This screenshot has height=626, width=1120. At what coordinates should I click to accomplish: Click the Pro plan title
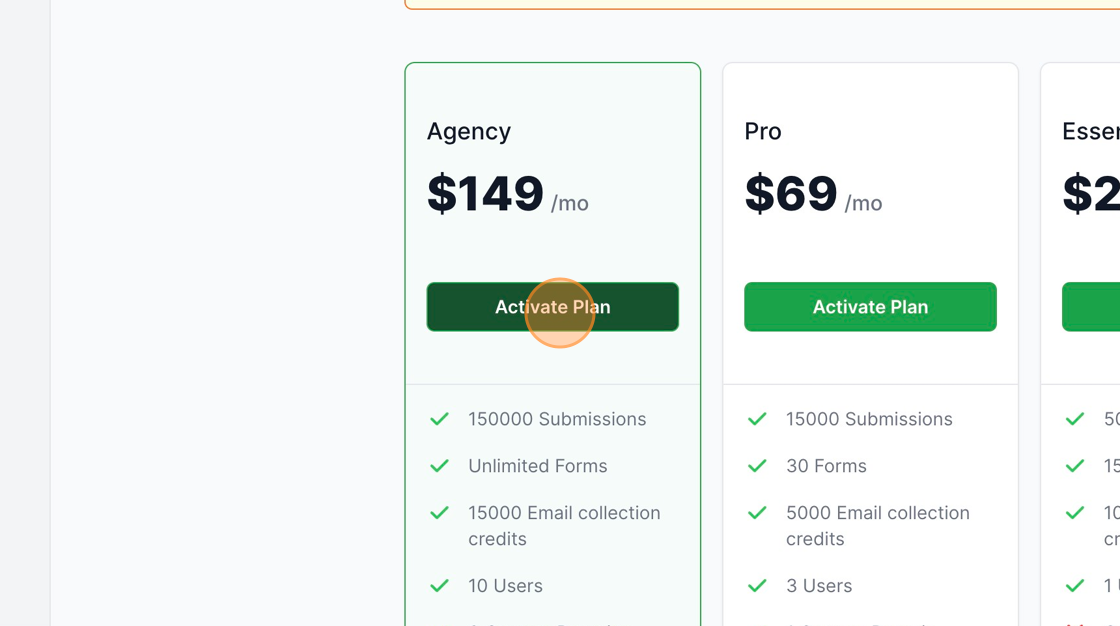tap(762, 131)
